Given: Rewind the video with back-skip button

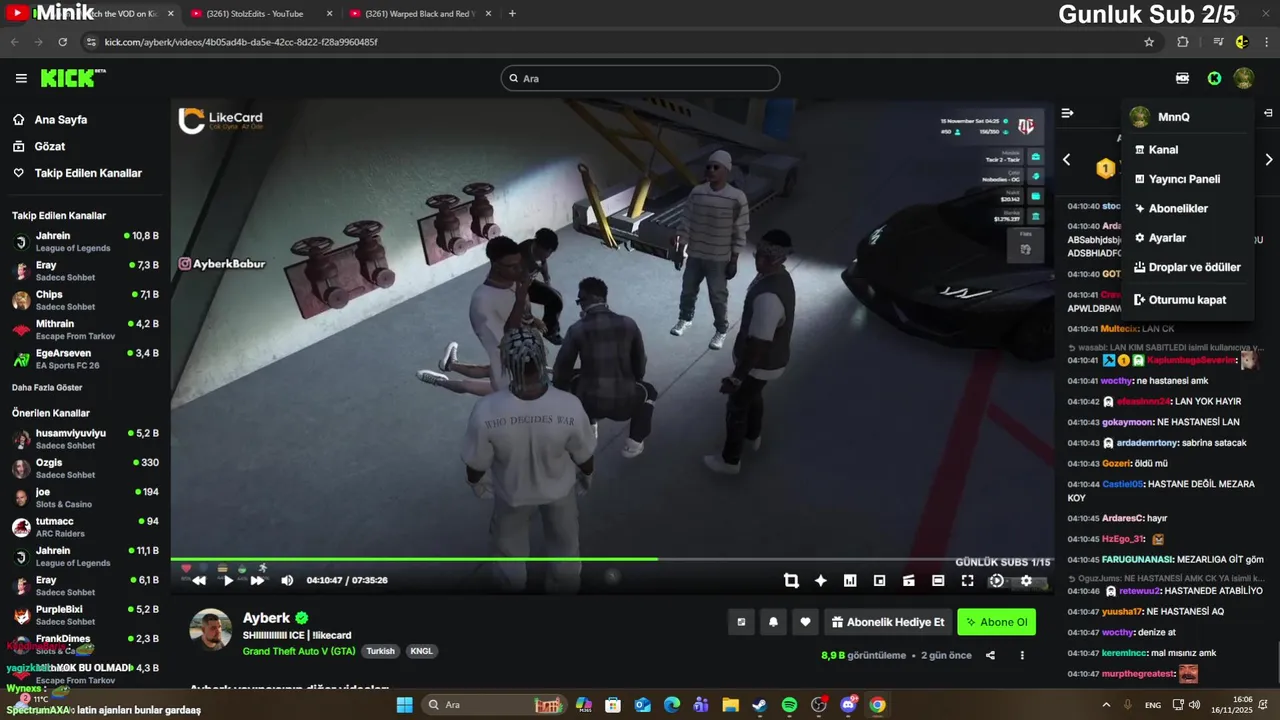Looking at the screenshot, I should click(199, 580).
